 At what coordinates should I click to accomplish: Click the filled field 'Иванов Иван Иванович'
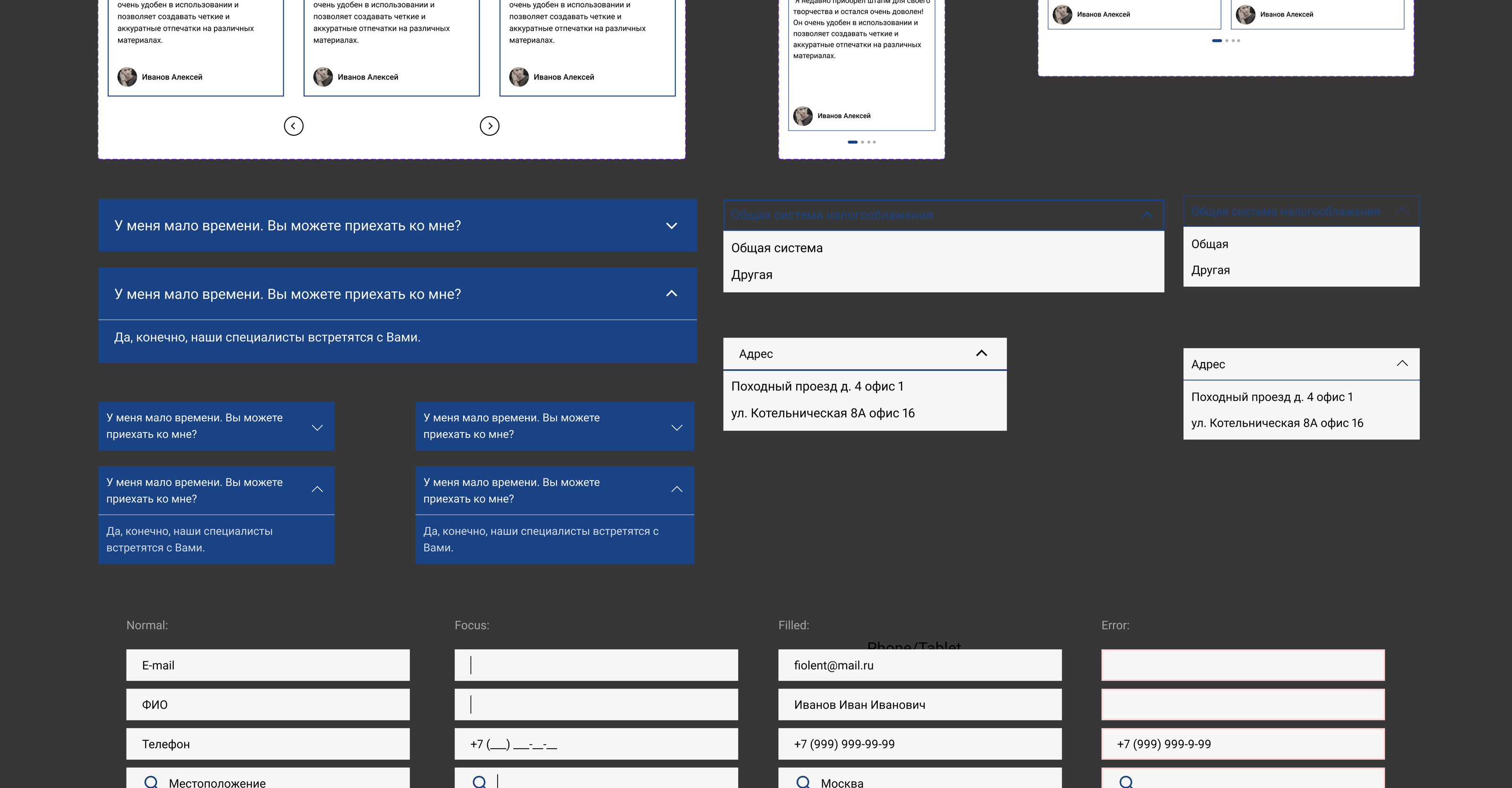tap(920, 704)
